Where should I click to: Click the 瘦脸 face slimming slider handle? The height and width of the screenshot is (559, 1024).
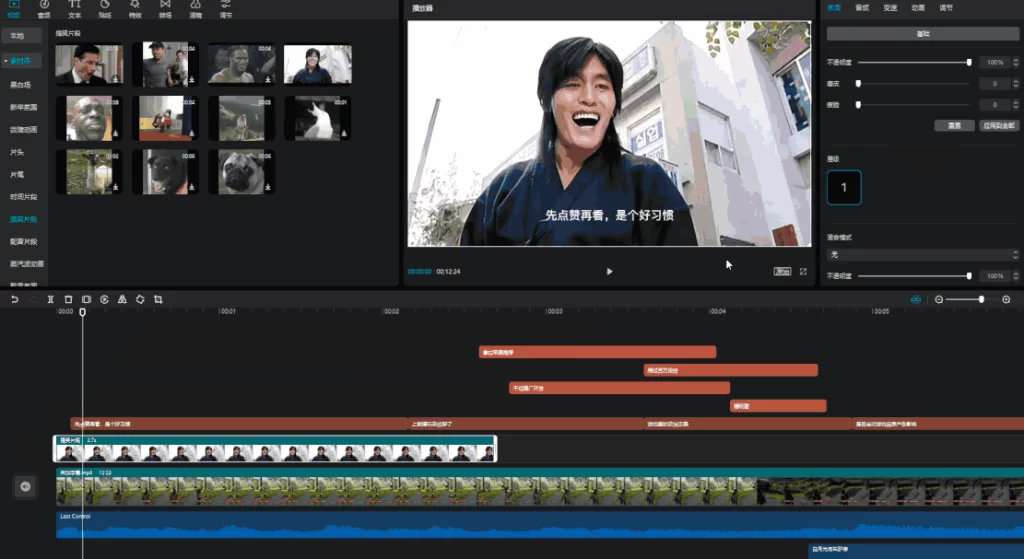[x=858, y=104]
